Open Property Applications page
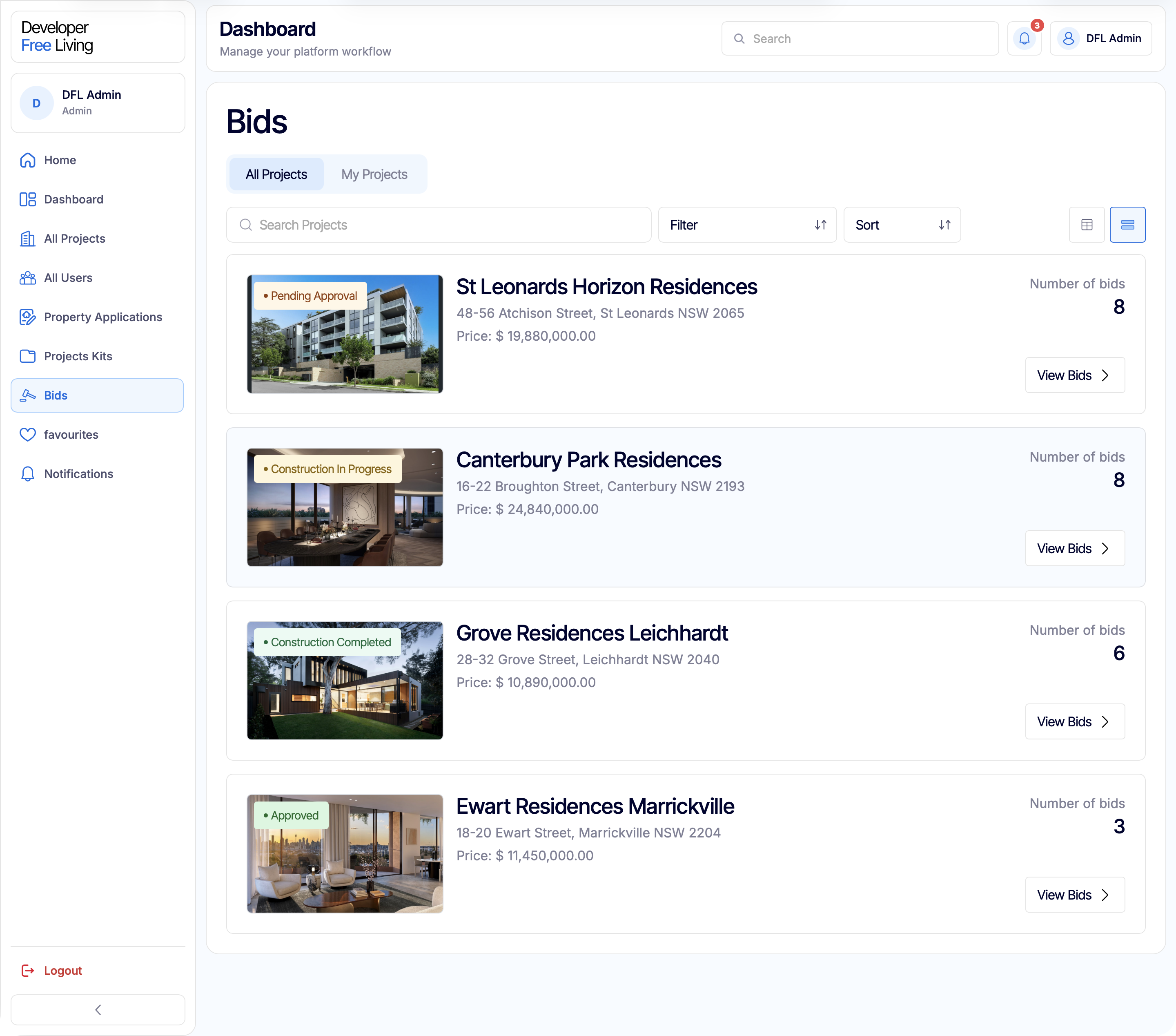 click(x=97, y=317)
